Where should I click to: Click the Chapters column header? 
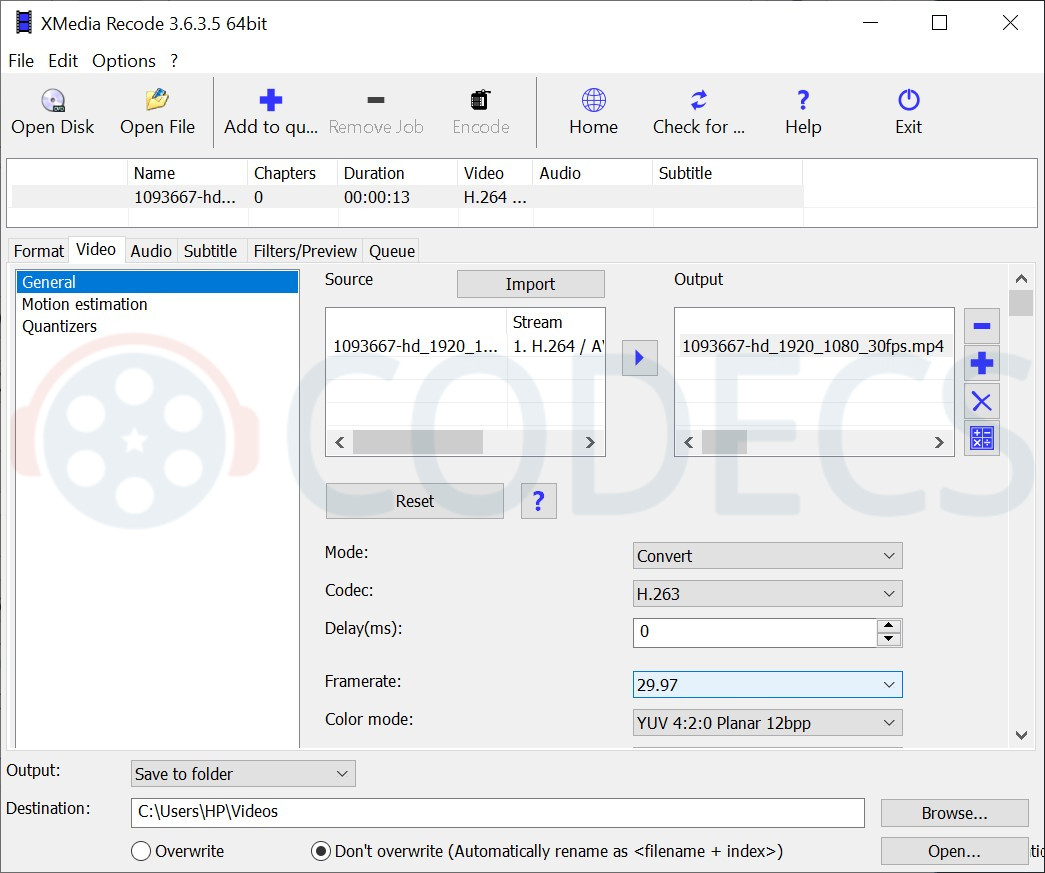pyautogui.click(x=293, y=173)
